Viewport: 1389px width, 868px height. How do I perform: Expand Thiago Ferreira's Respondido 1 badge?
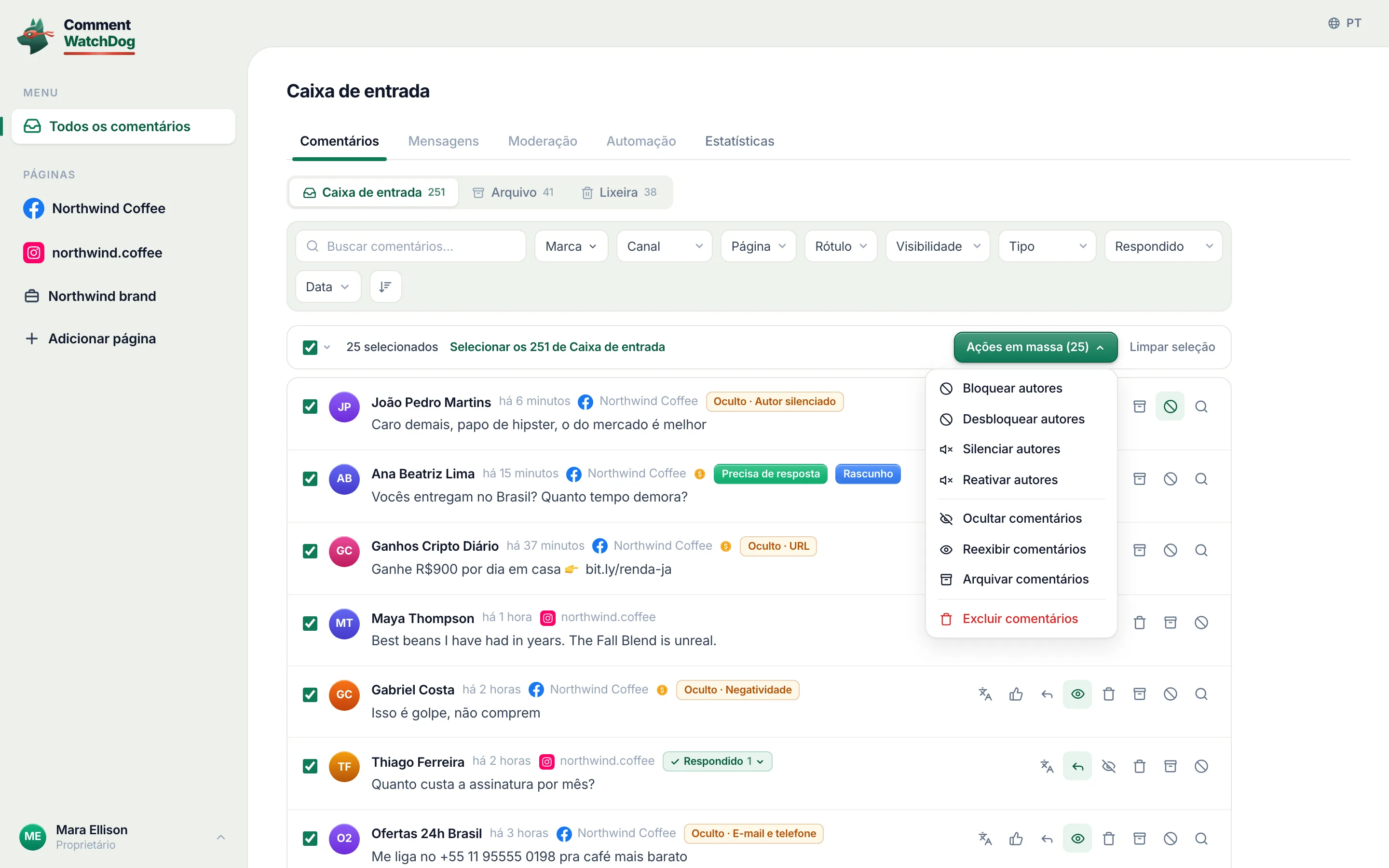point(718,761)
